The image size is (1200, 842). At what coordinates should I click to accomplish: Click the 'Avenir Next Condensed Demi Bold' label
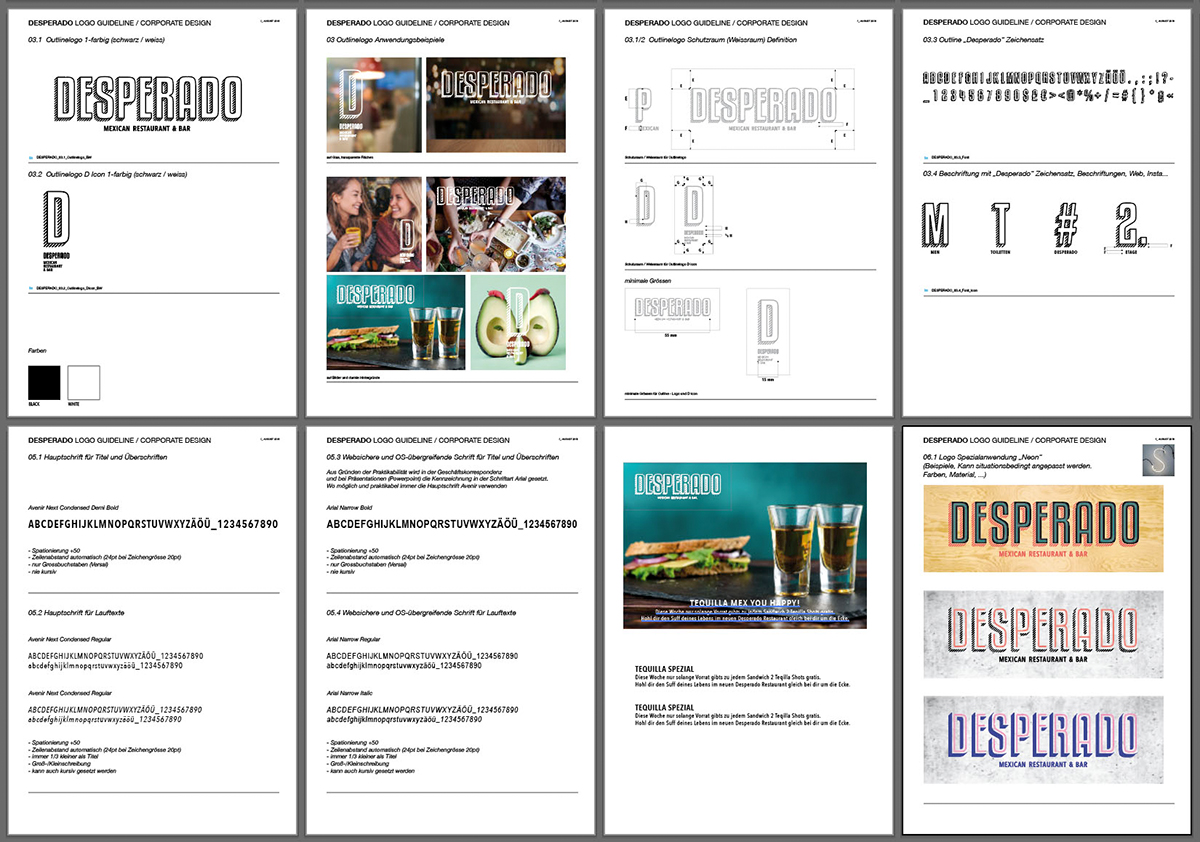click(x=73, y=508)
